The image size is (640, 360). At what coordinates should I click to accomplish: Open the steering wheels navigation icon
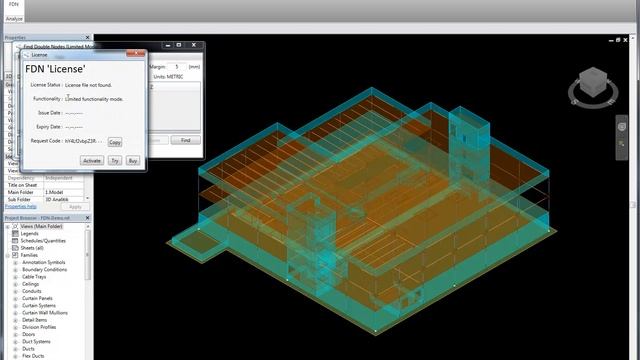(x=621, y=127)
